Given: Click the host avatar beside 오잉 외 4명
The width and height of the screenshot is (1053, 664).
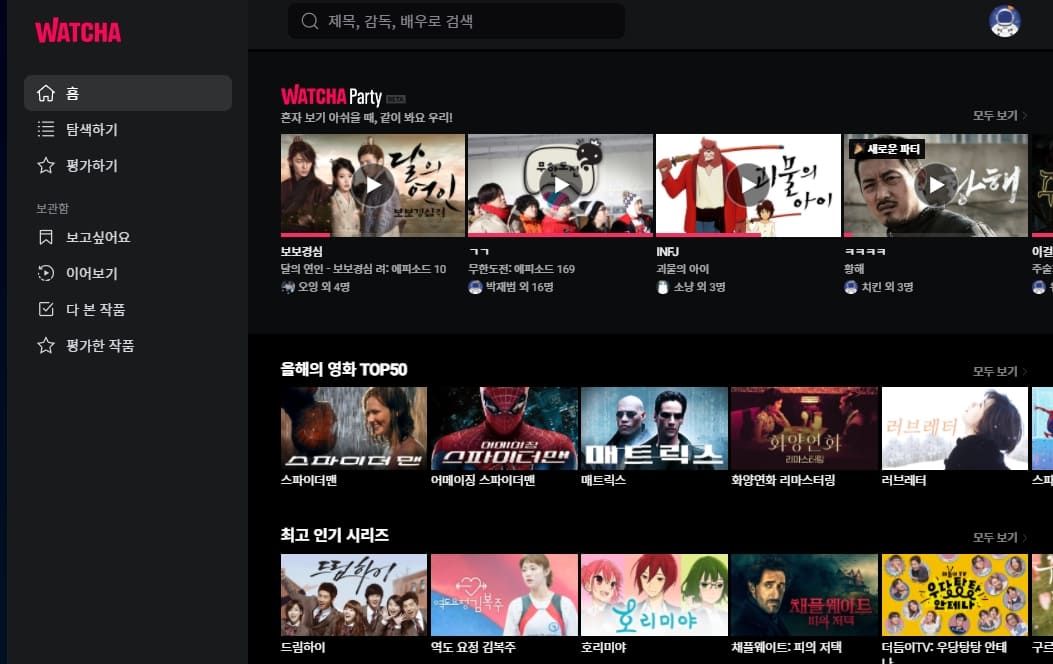Looking at the screenshot, I should tap(288, 287).
